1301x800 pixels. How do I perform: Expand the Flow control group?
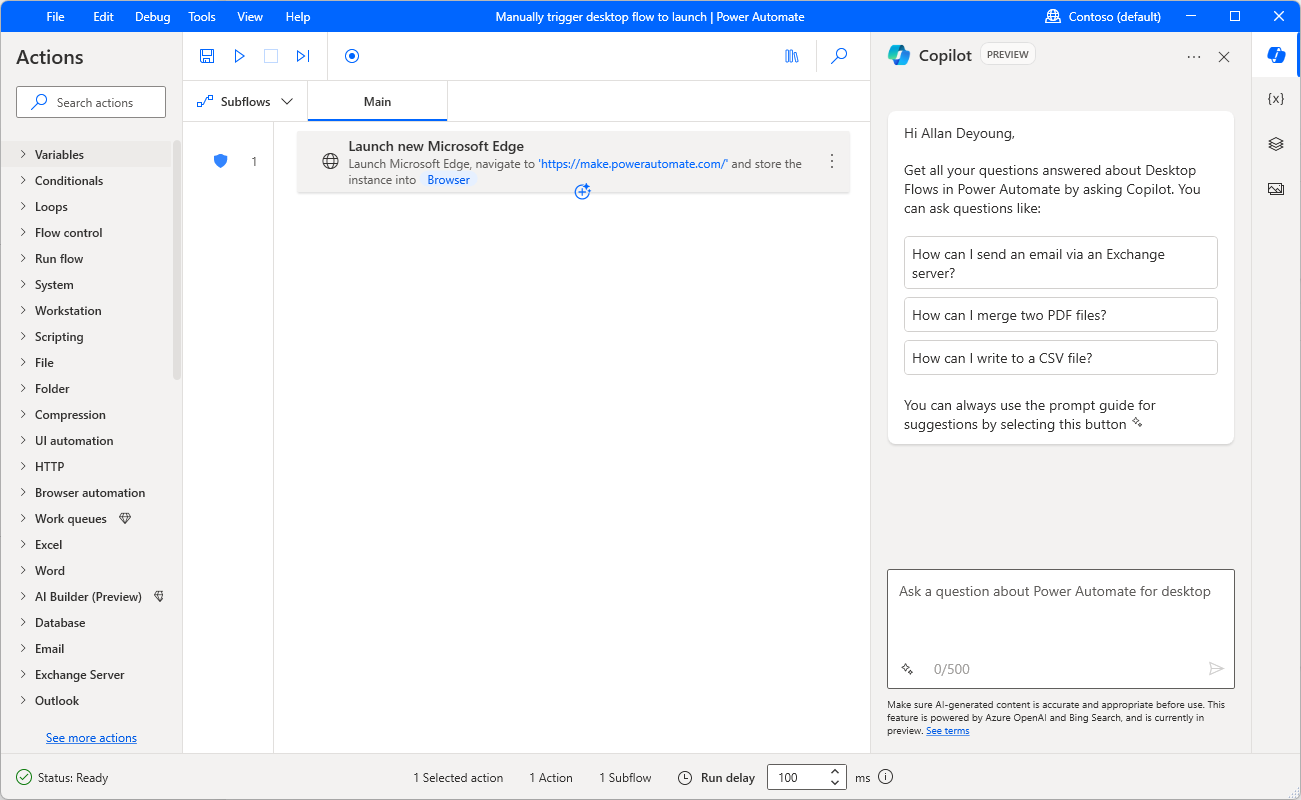point(23,232)
